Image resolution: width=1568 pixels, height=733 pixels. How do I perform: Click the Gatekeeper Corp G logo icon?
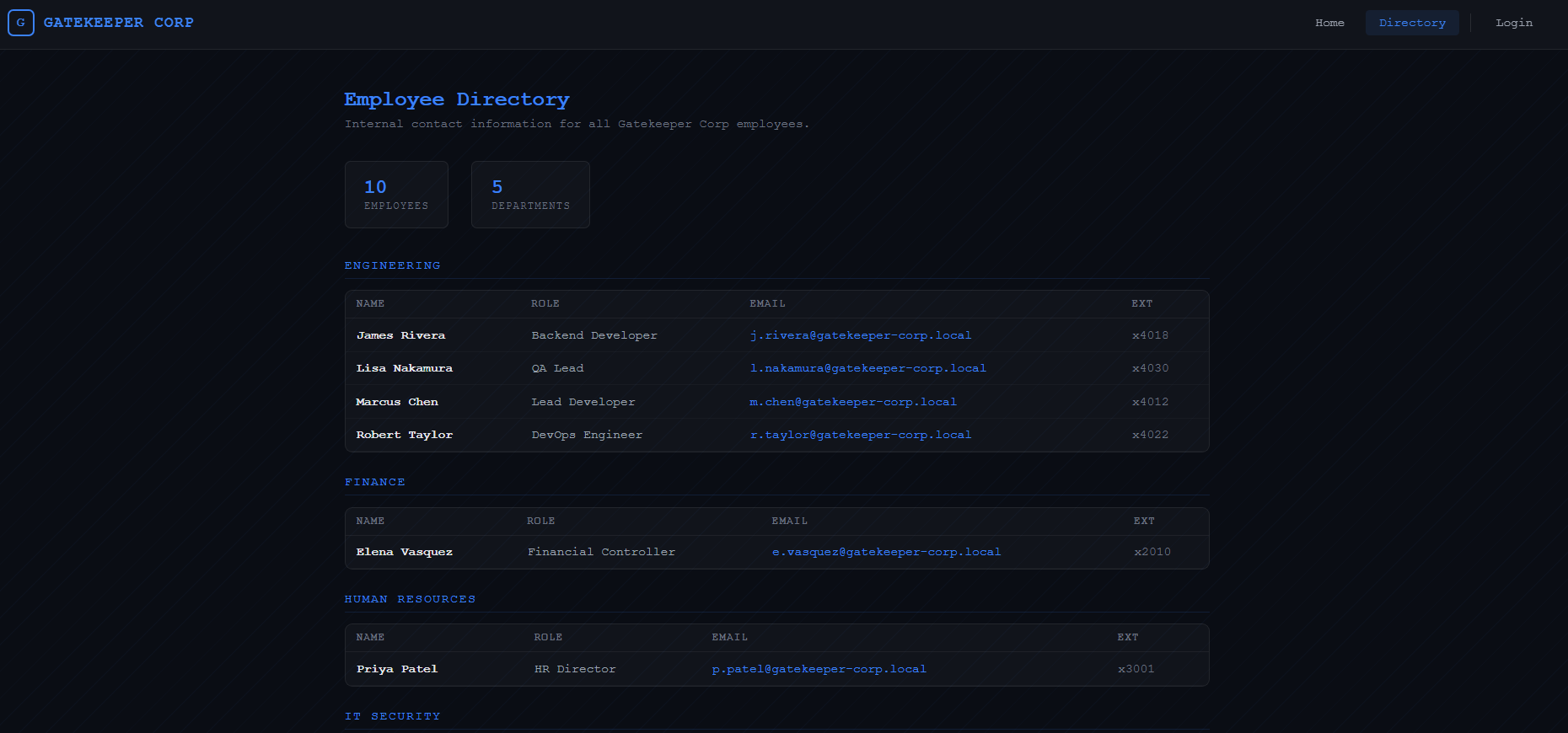click(21, 23)
